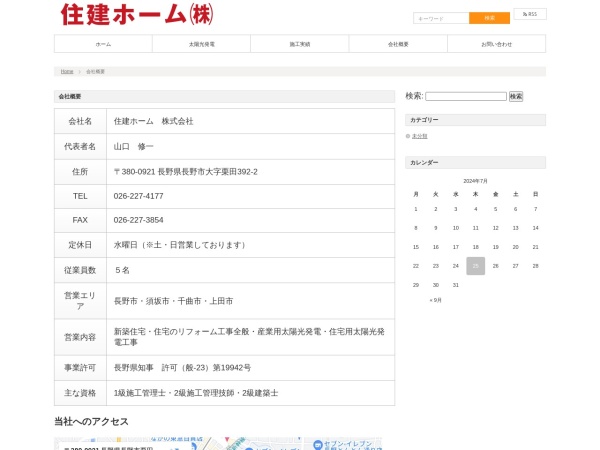
Task: Click the カテゴリー sidebar heading
Action: point(475,120)
